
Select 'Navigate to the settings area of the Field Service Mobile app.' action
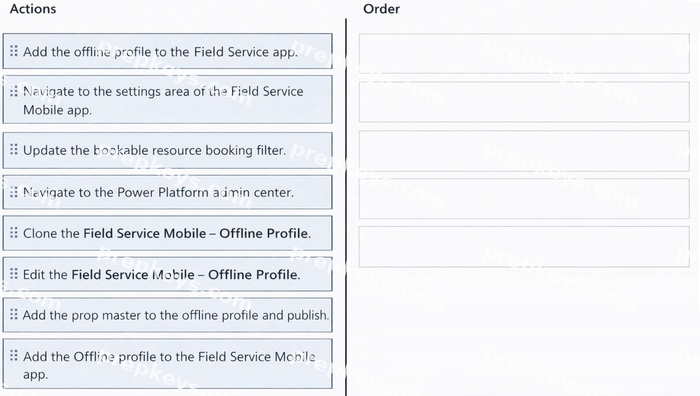(x=167, y=100)
